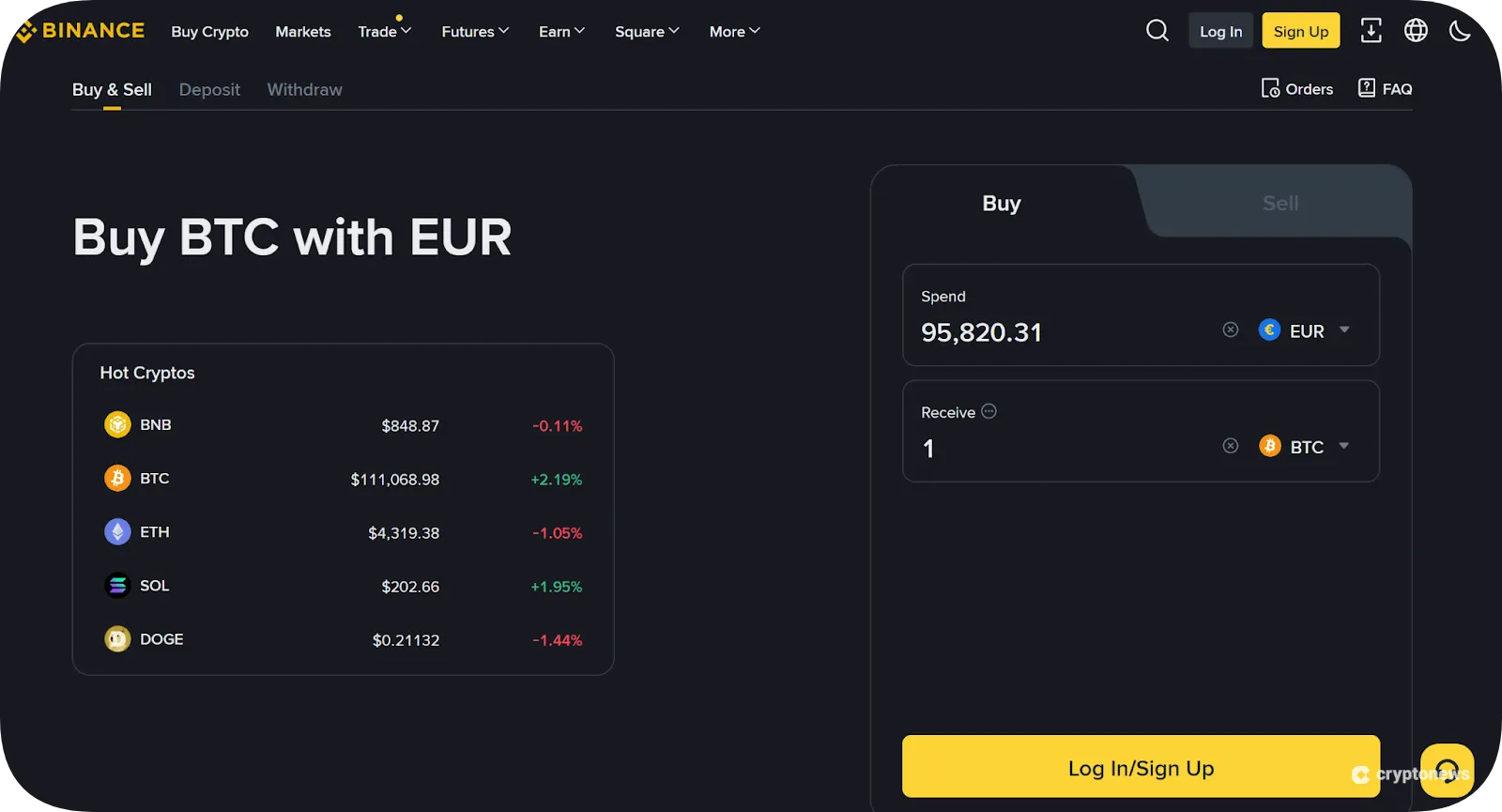Expand the More menu chevron
This screenshot has width=1502, height=812.
point(754,31)
